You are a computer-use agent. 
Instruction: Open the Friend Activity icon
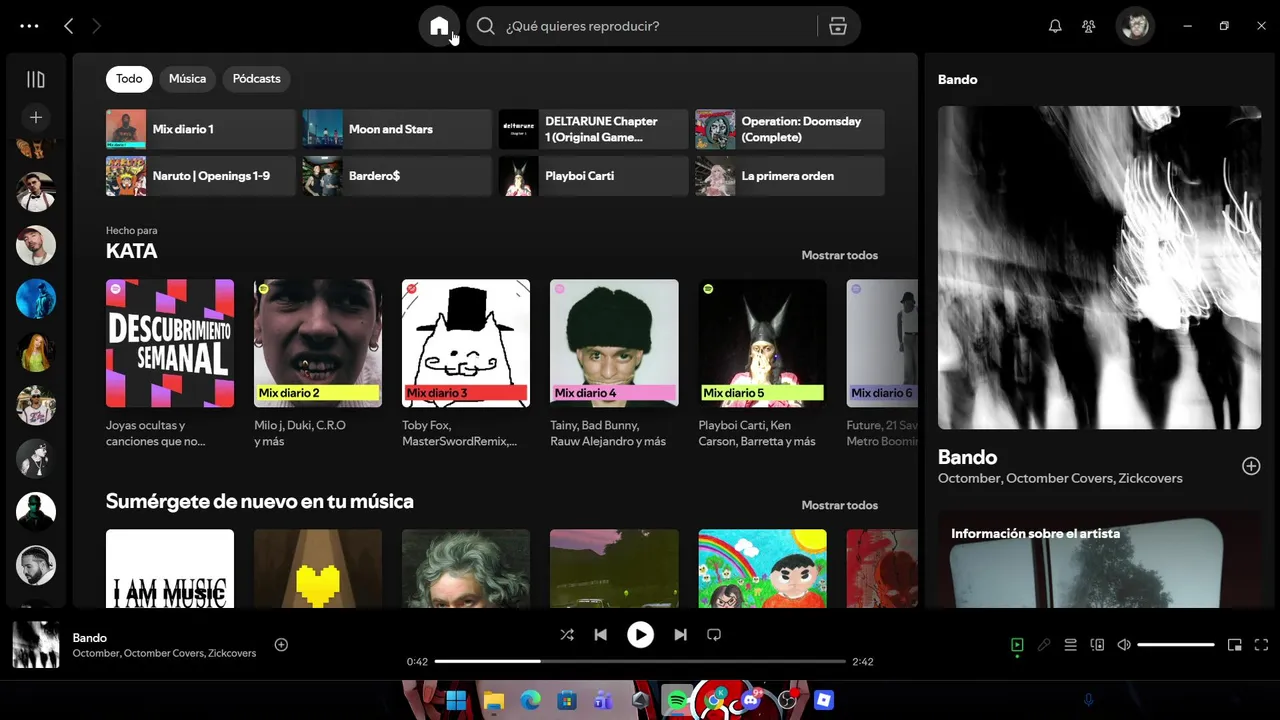point(1089,27)
